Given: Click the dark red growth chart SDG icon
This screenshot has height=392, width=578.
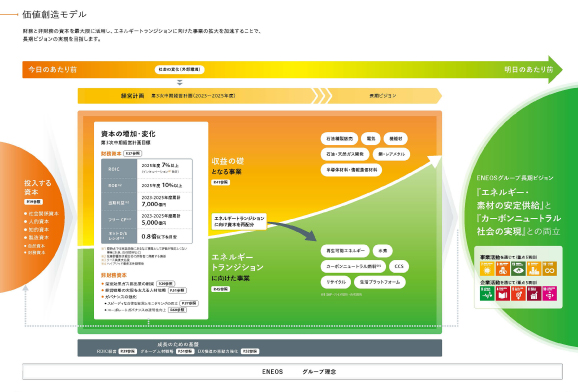Looking at the screenshot, I should pyautogui.click(x=534, y=294).
